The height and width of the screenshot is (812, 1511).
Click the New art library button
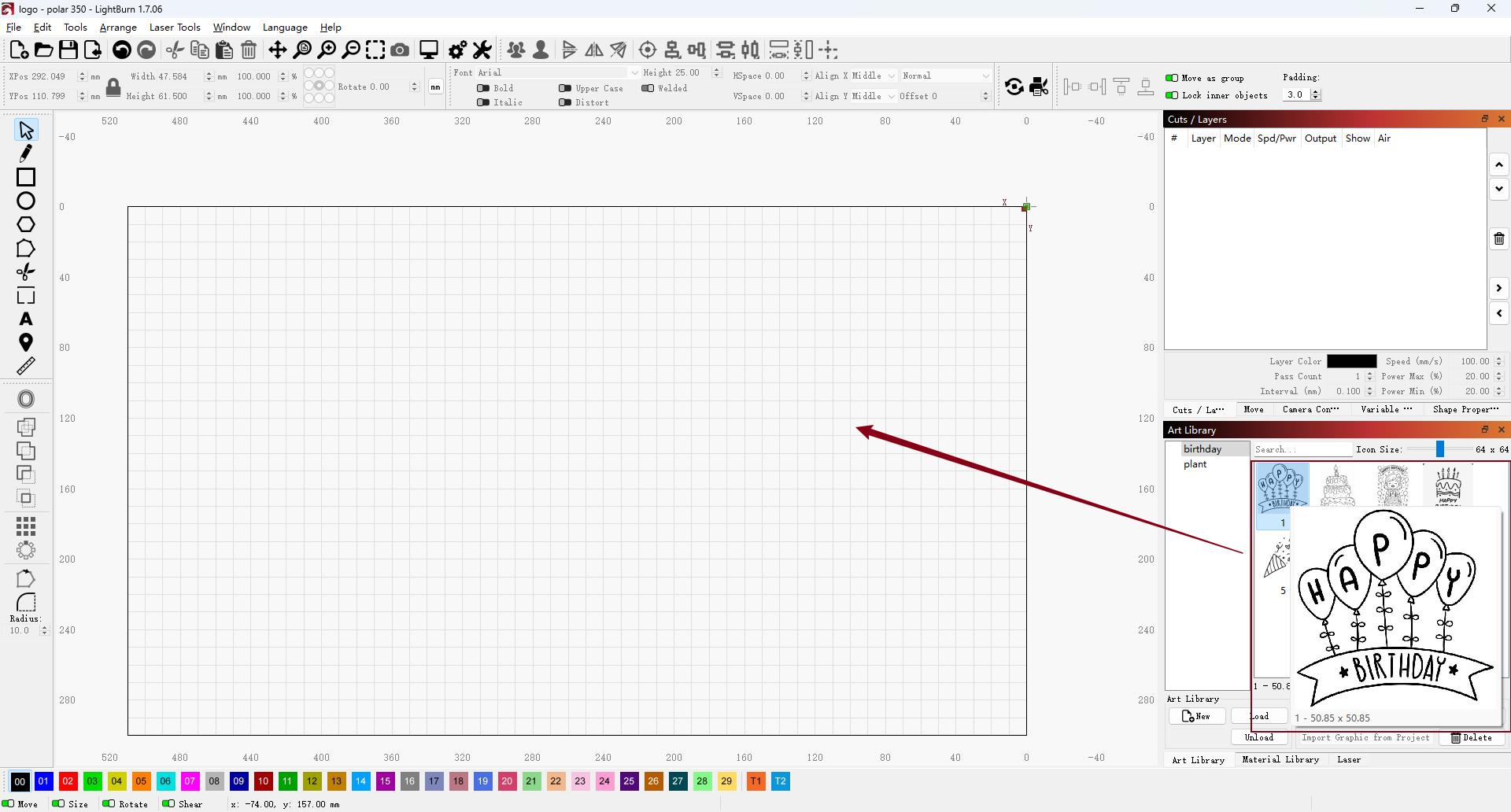1196,716
